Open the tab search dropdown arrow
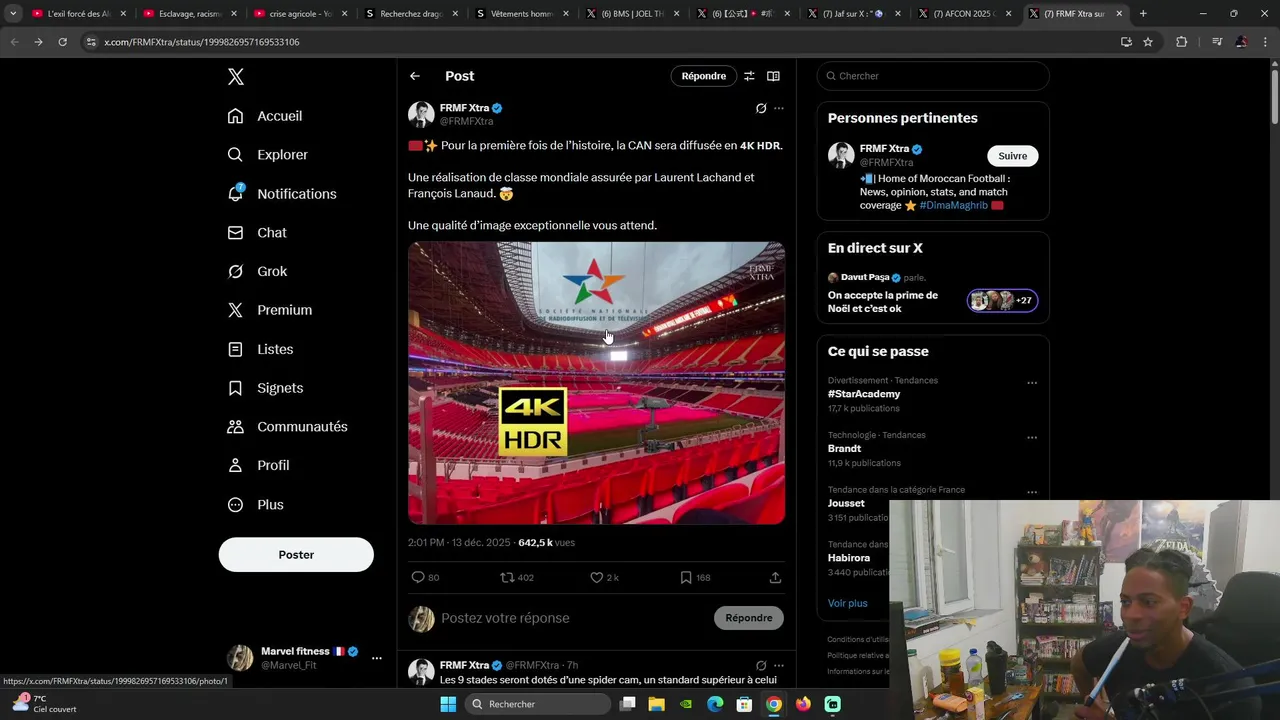This screenshot has height=720, width=1280. click(13, 14)
